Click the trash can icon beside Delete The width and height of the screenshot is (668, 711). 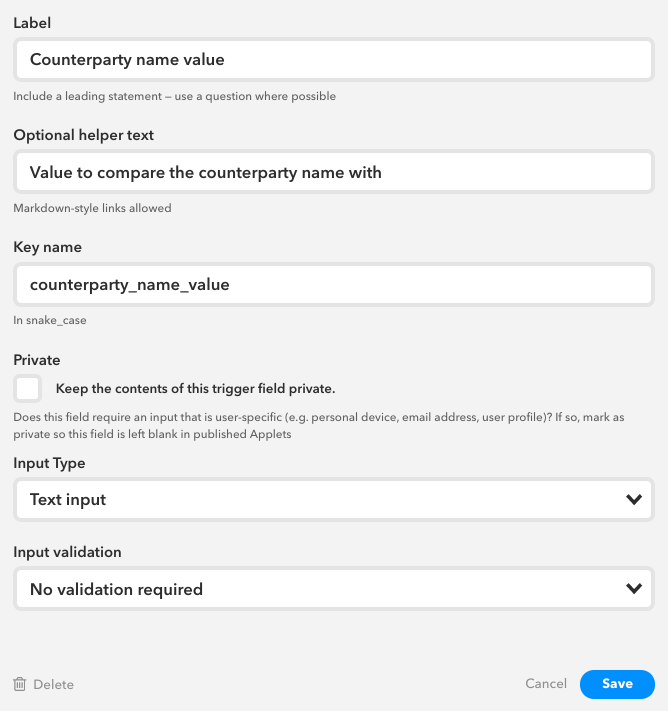[x=20, y=684]
